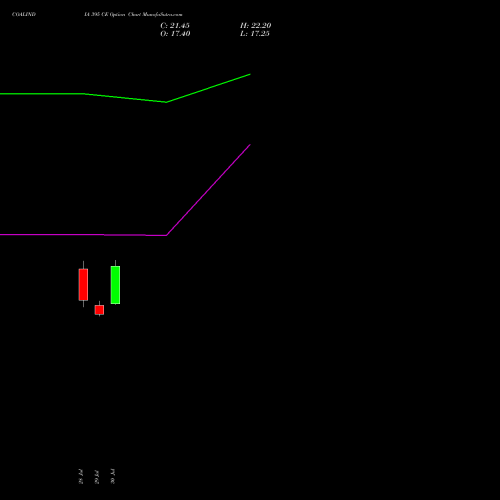The width and height of the screenshot is (500, 500).
Task: Click the 28 Jul date label
Action: click(x=81, y=476)
